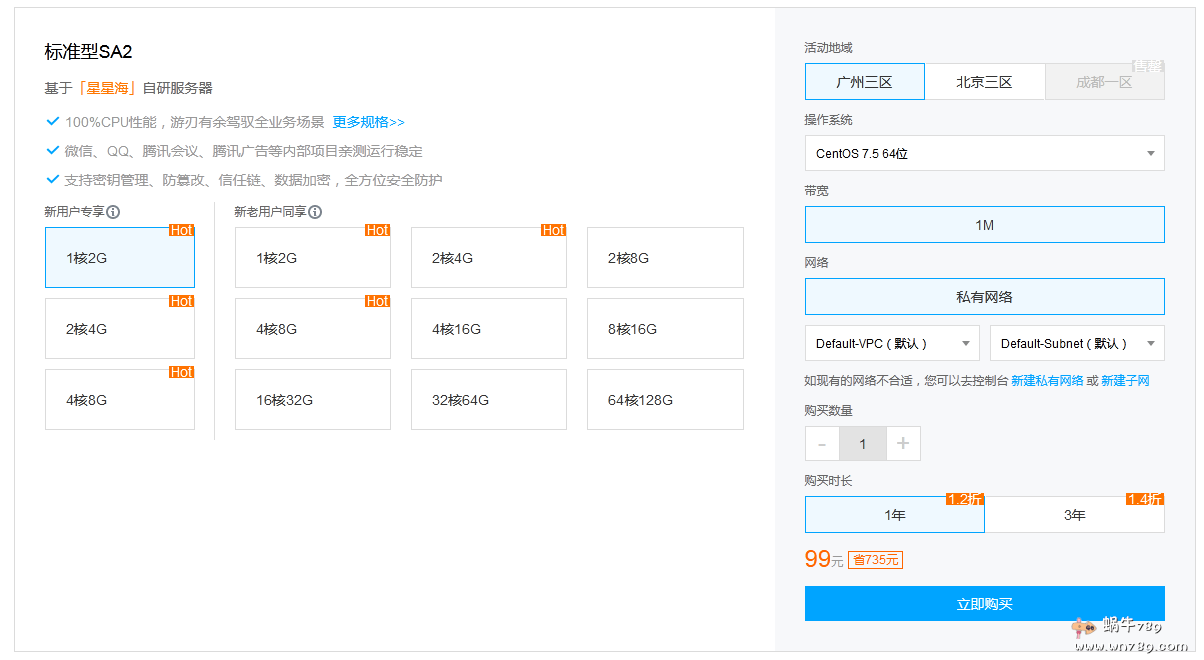Select 1年 purchase duration

pos(894,515)
